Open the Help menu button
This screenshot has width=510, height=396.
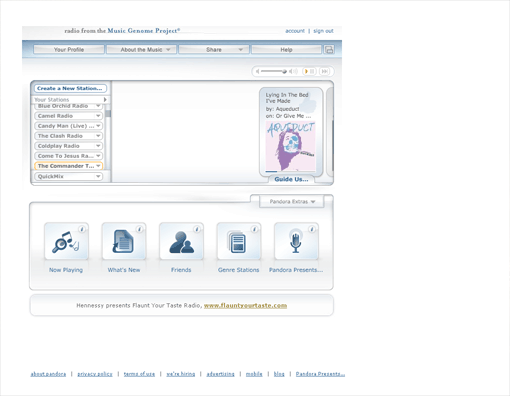286,50
